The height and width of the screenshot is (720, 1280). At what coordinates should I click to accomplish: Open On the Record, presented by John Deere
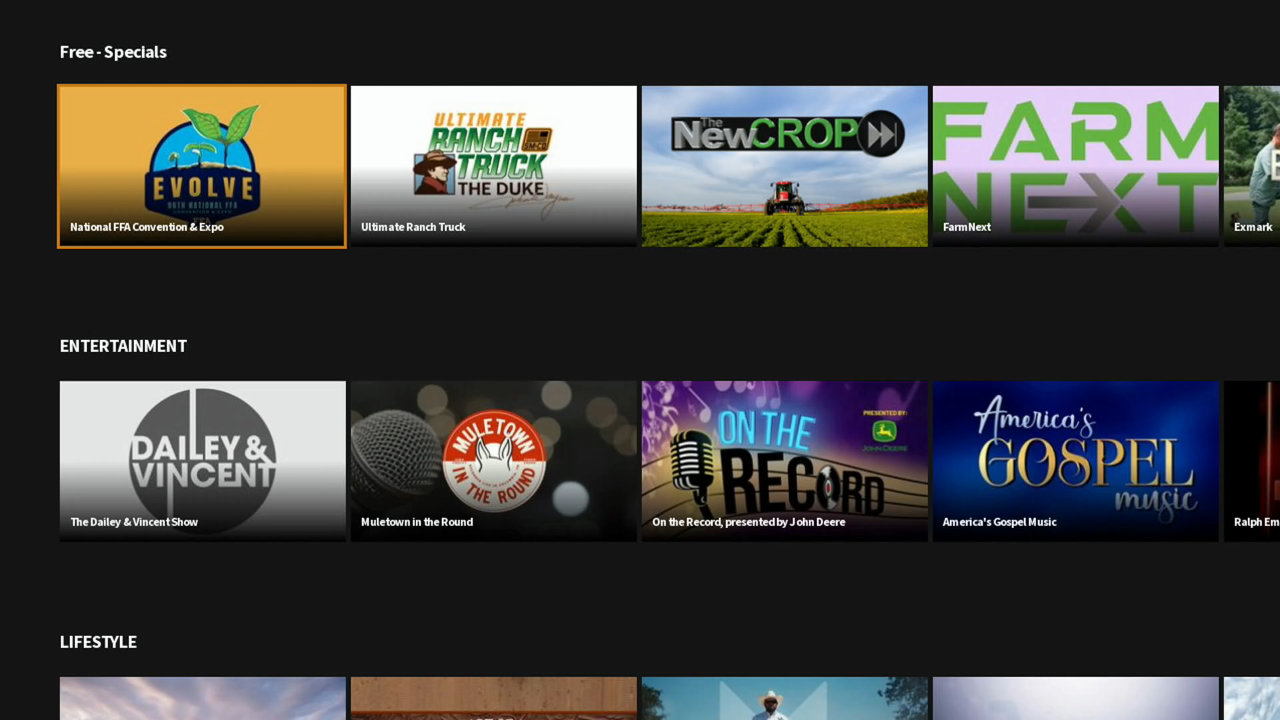coord(784,460)
